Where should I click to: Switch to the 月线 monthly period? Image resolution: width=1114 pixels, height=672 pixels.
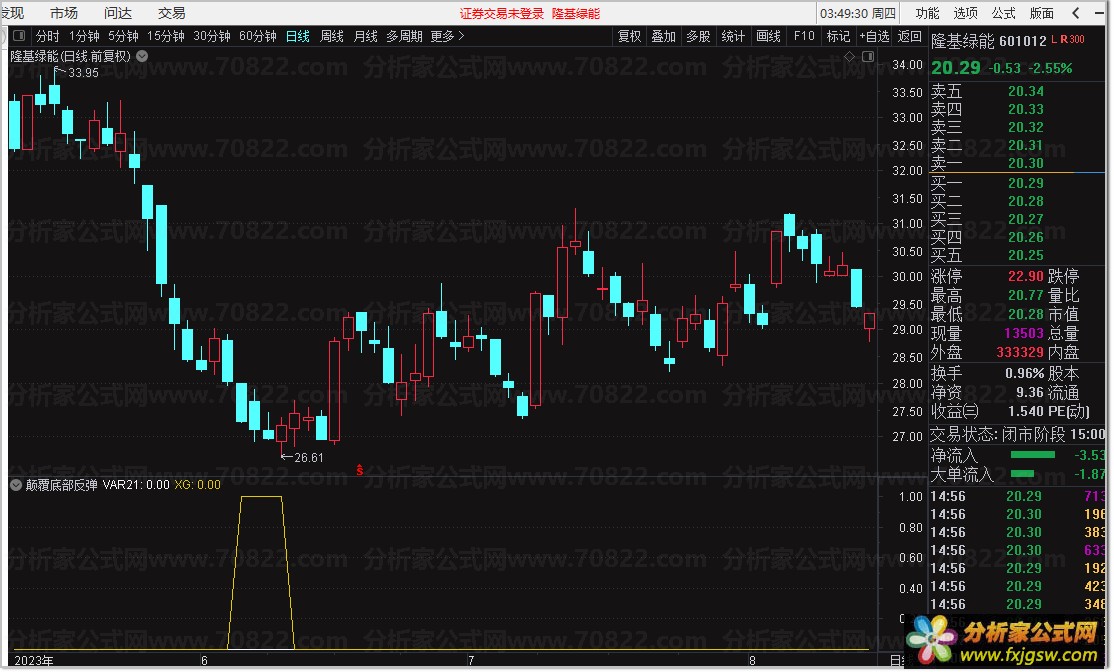(366, 36)
